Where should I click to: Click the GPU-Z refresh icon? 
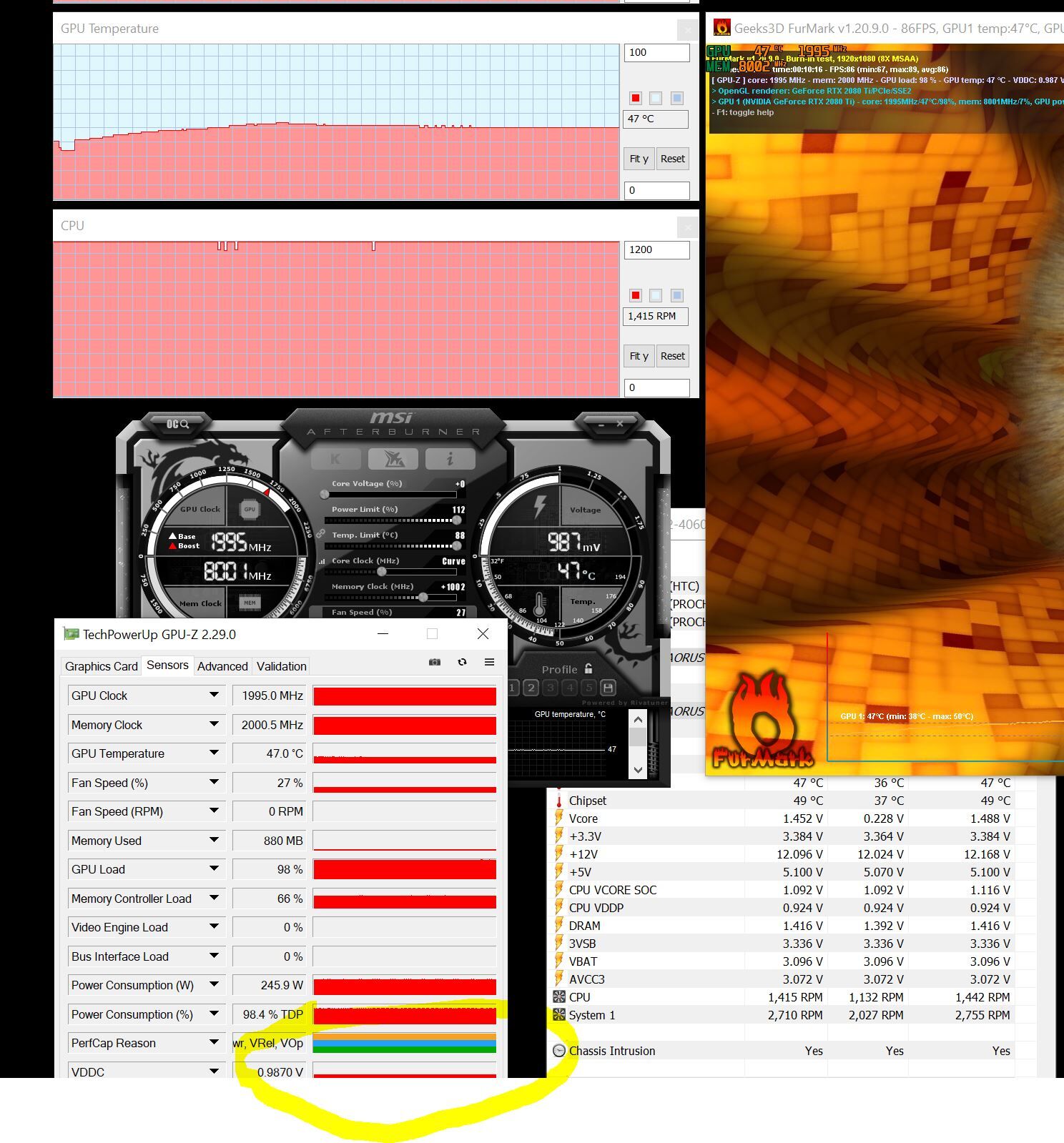click(462, 662)
